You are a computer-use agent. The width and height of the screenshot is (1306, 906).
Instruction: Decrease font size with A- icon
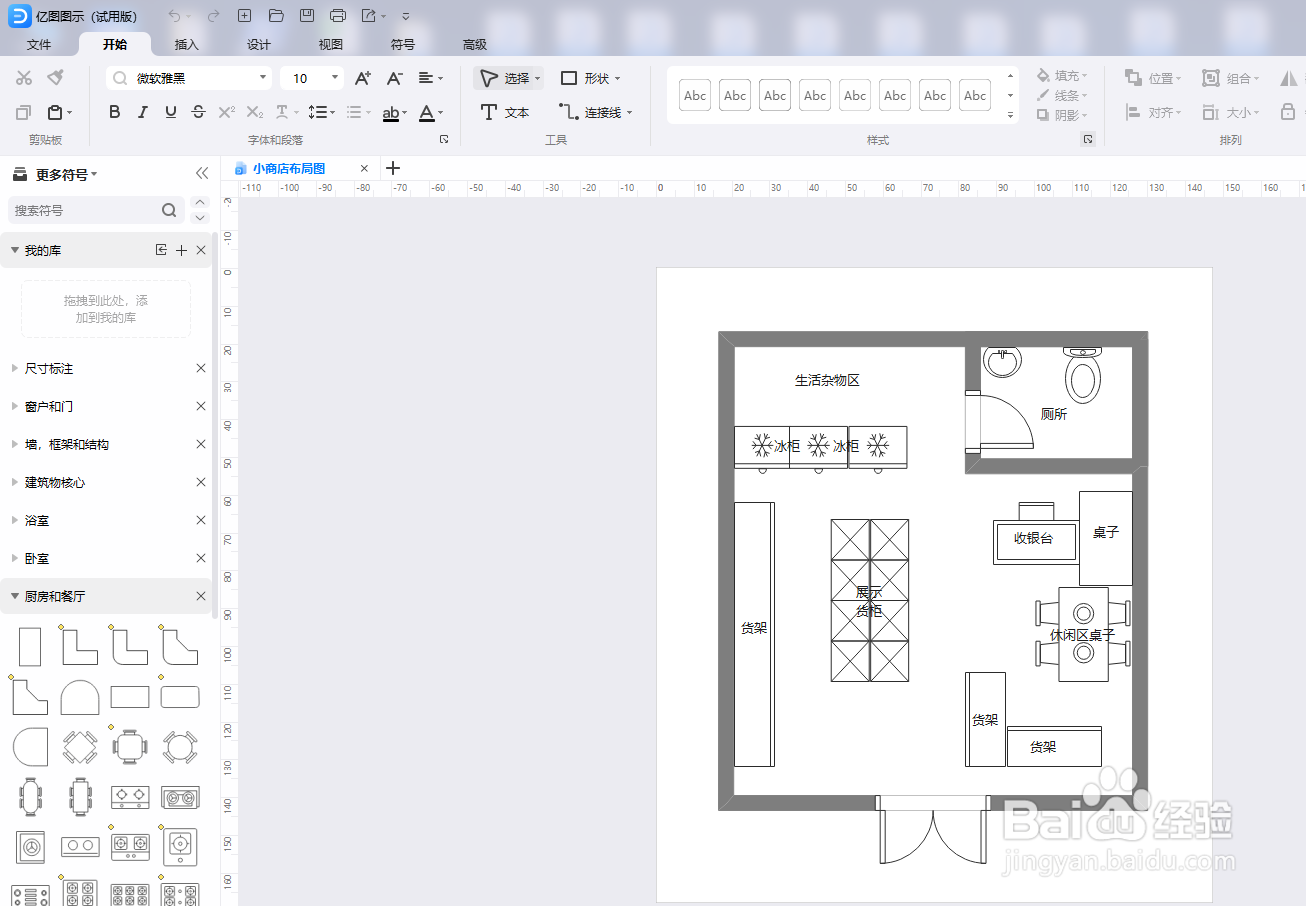[x=395, y=78]
